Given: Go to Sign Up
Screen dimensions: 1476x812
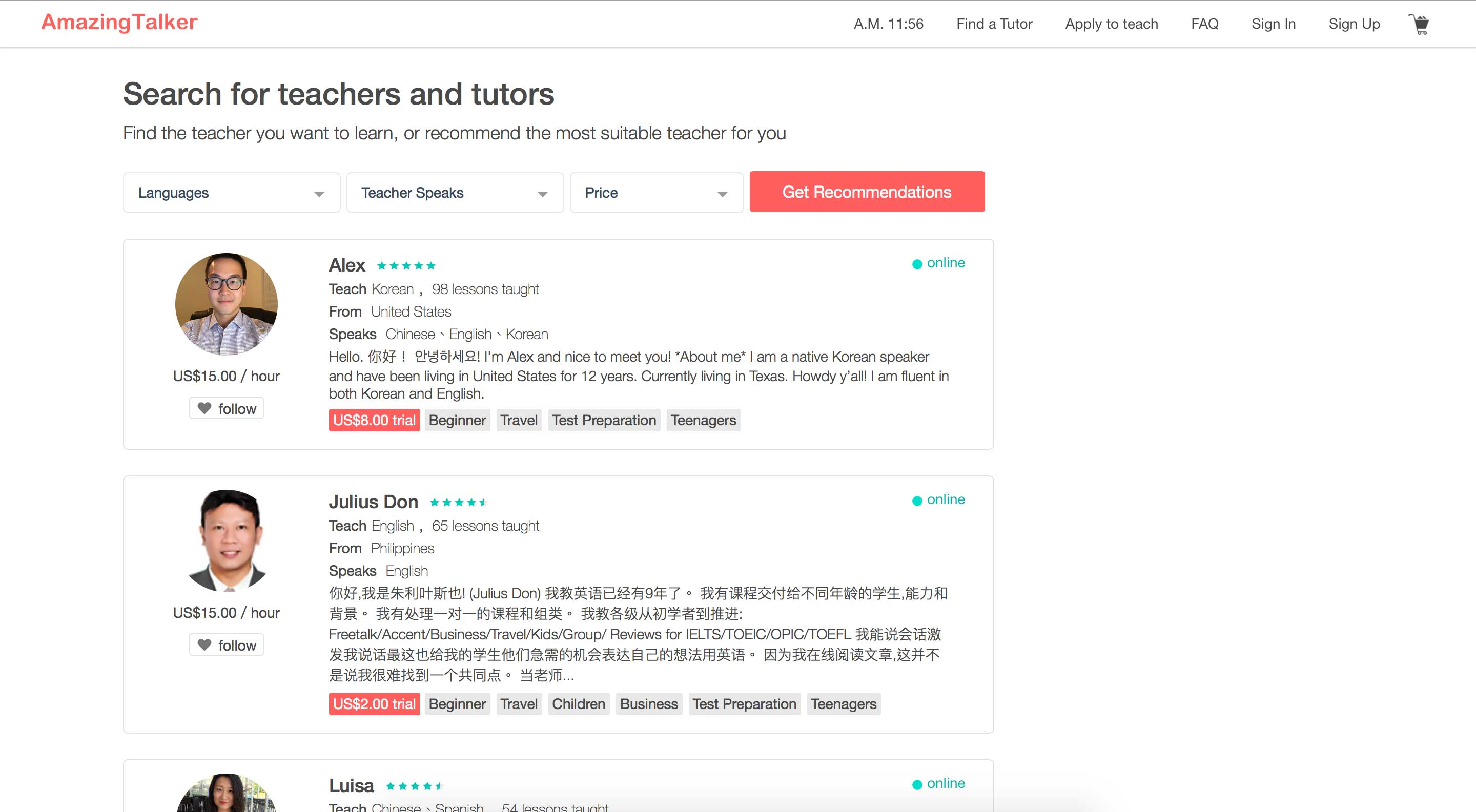Looking at the screenshot, I should pyautogui.click(x=1354, y=24).
